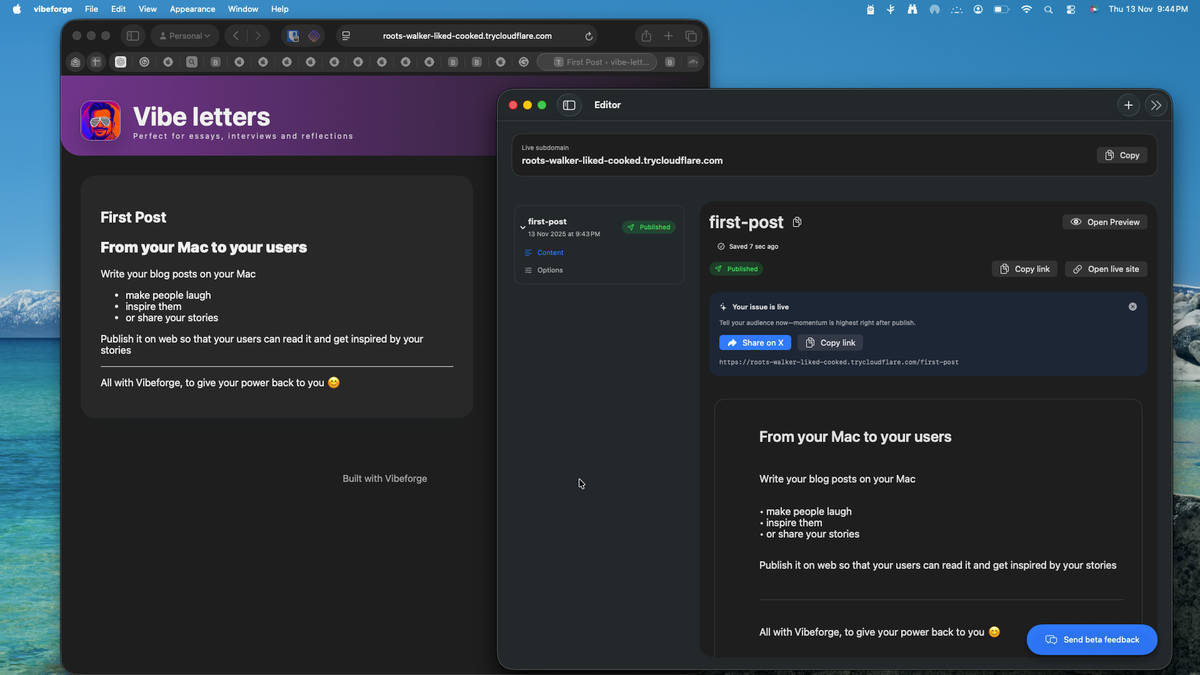The height and width of the screenshot is (675, 1200).
Task: Click the Vibe letters blog title
Action: 201,117
